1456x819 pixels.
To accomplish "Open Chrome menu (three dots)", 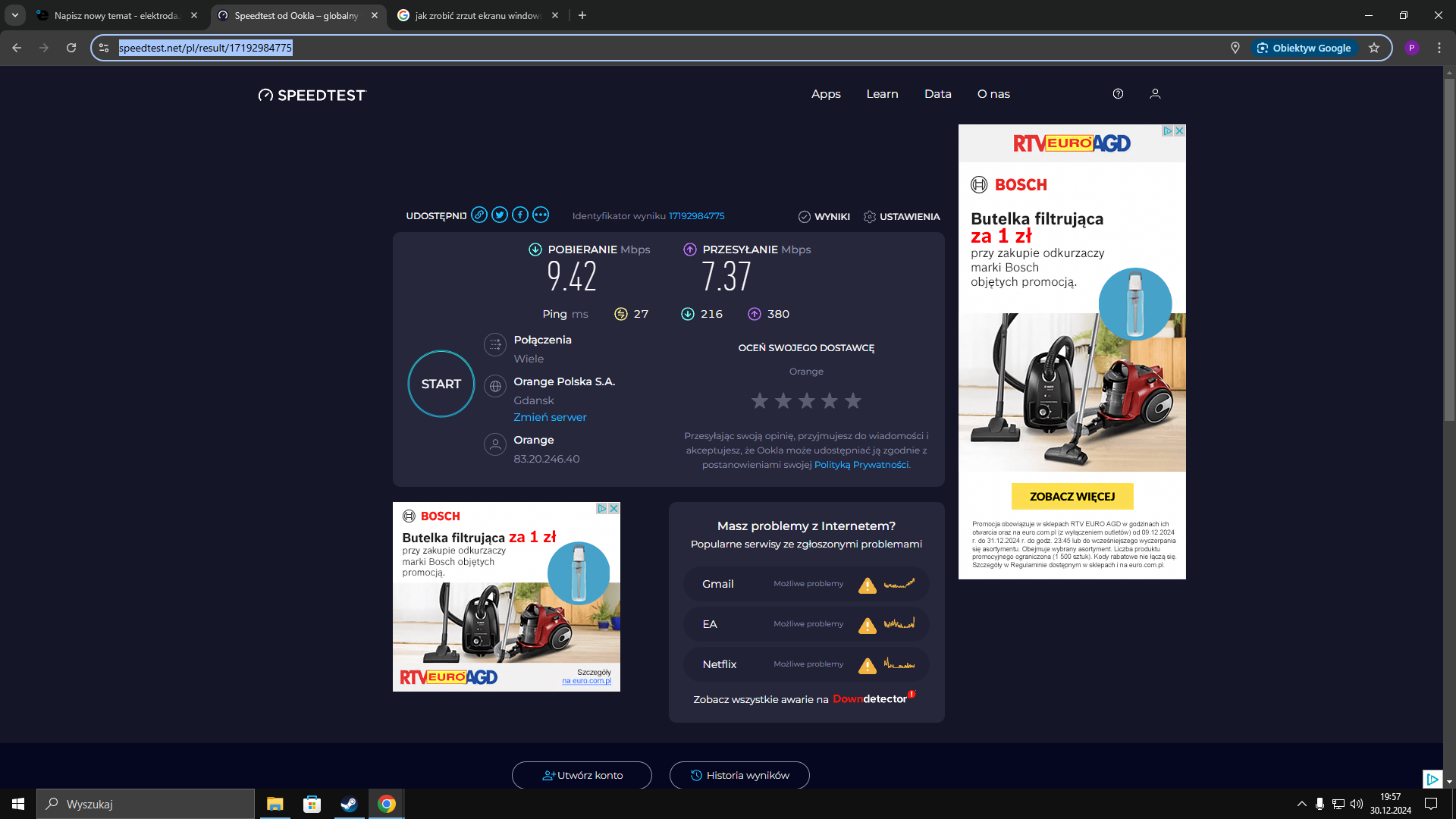I will [1439, 48].
